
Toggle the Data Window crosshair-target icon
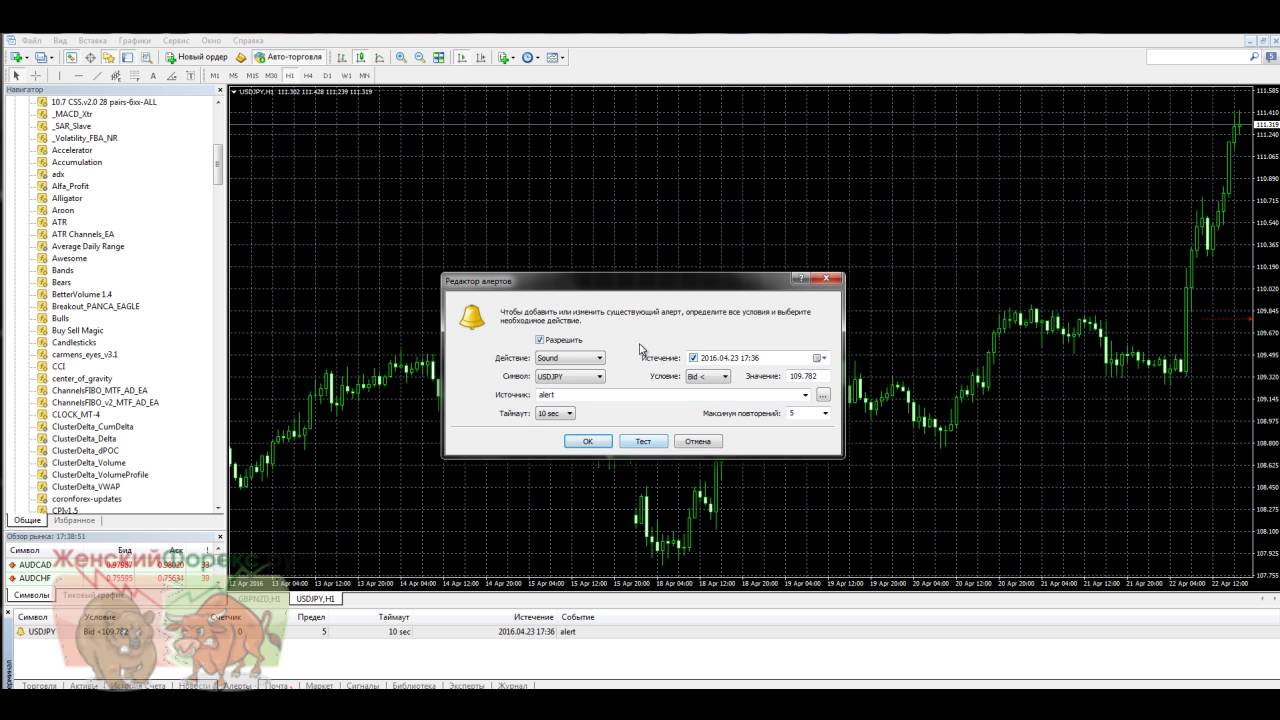pyautogui.click(x=90, y=57)
